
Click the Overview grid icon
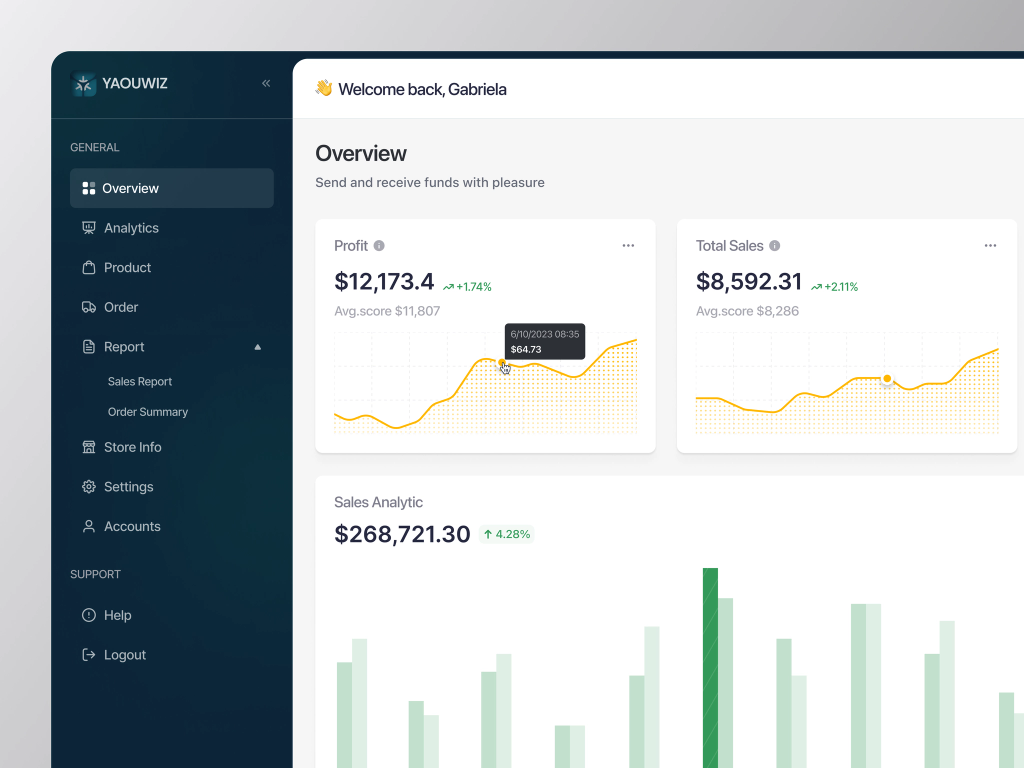89,189
